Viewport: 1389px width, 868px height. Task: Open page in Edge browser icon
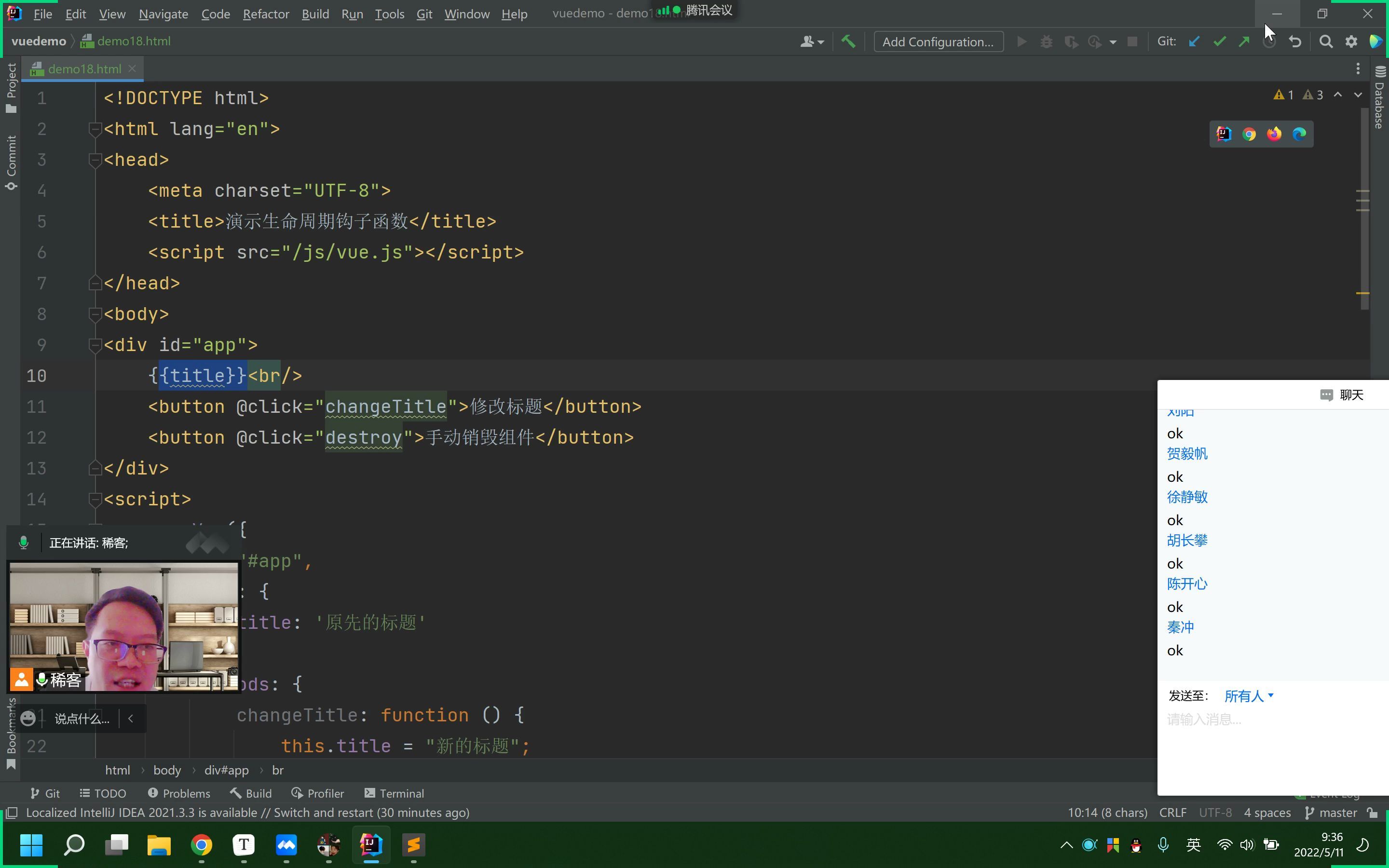[1299, 134]
